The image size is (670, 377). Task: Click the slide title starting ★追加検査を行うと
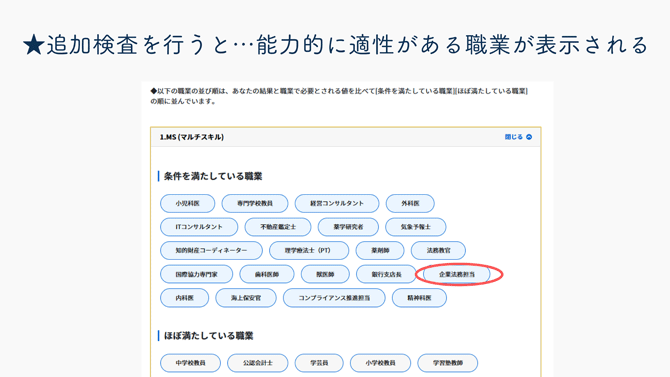click(335, 45)
